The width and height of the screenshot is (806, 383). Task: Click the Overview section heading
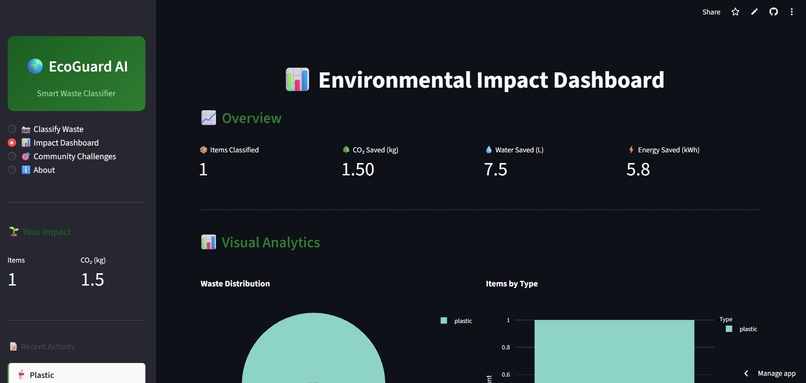click(251, 118)
